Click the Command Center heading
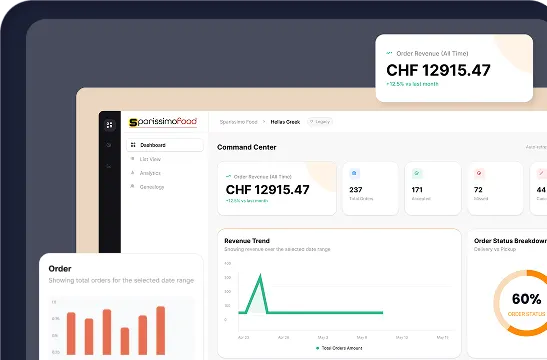547x360 pixels. [247, 147]
